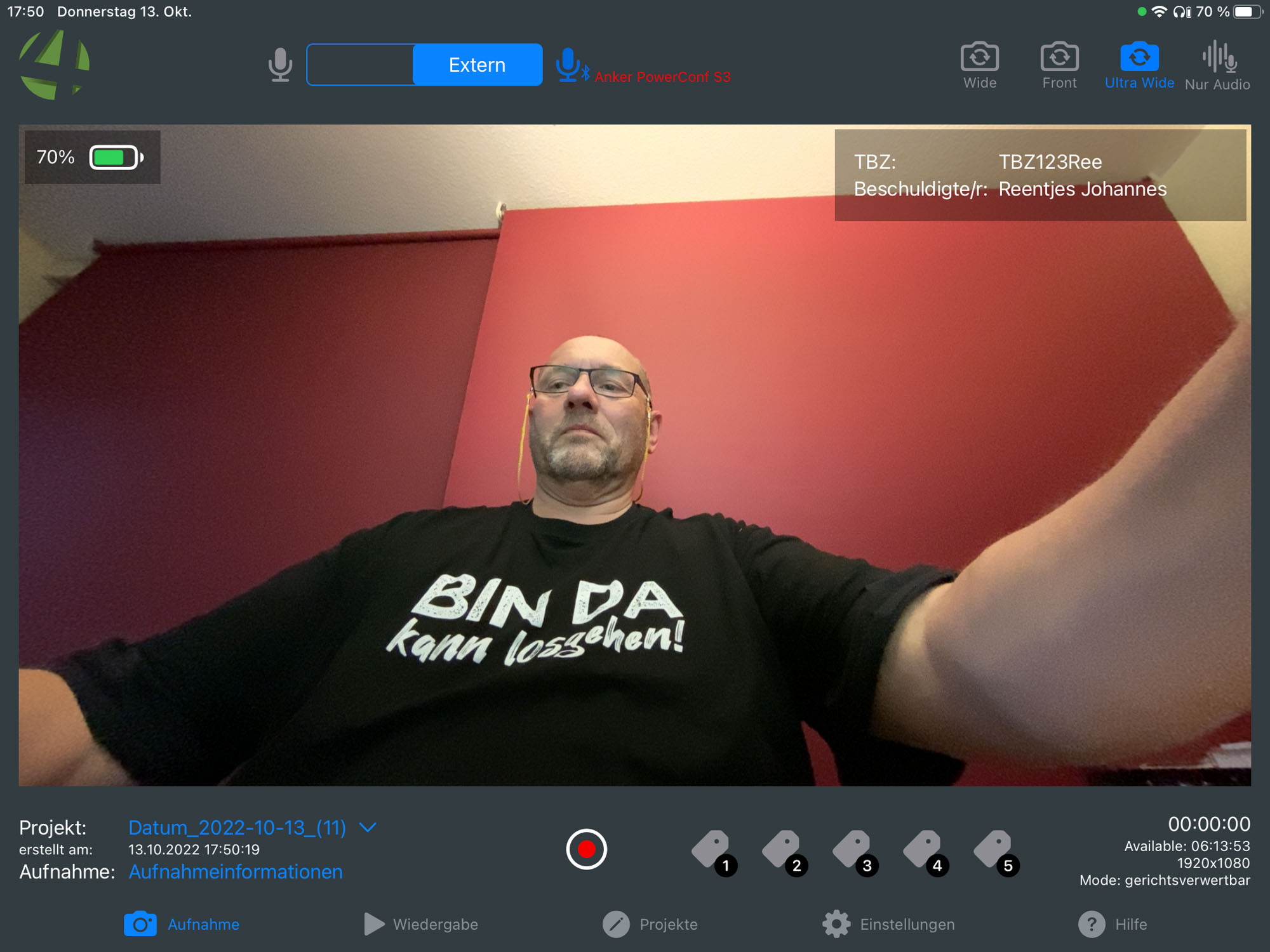Switch to the Wide camera
The height and width of the screenshot is (952, 1270).
[x=980, y=65]
